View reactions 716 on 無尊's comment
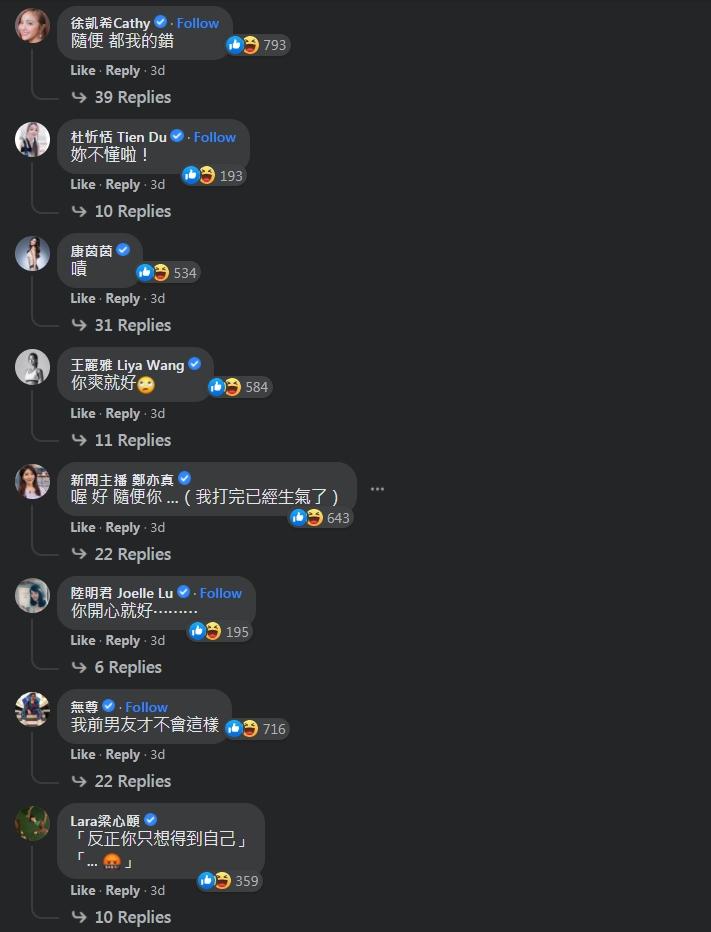This screenshot has height=932, width=711. pyautogui.click(x=257, y=729)
